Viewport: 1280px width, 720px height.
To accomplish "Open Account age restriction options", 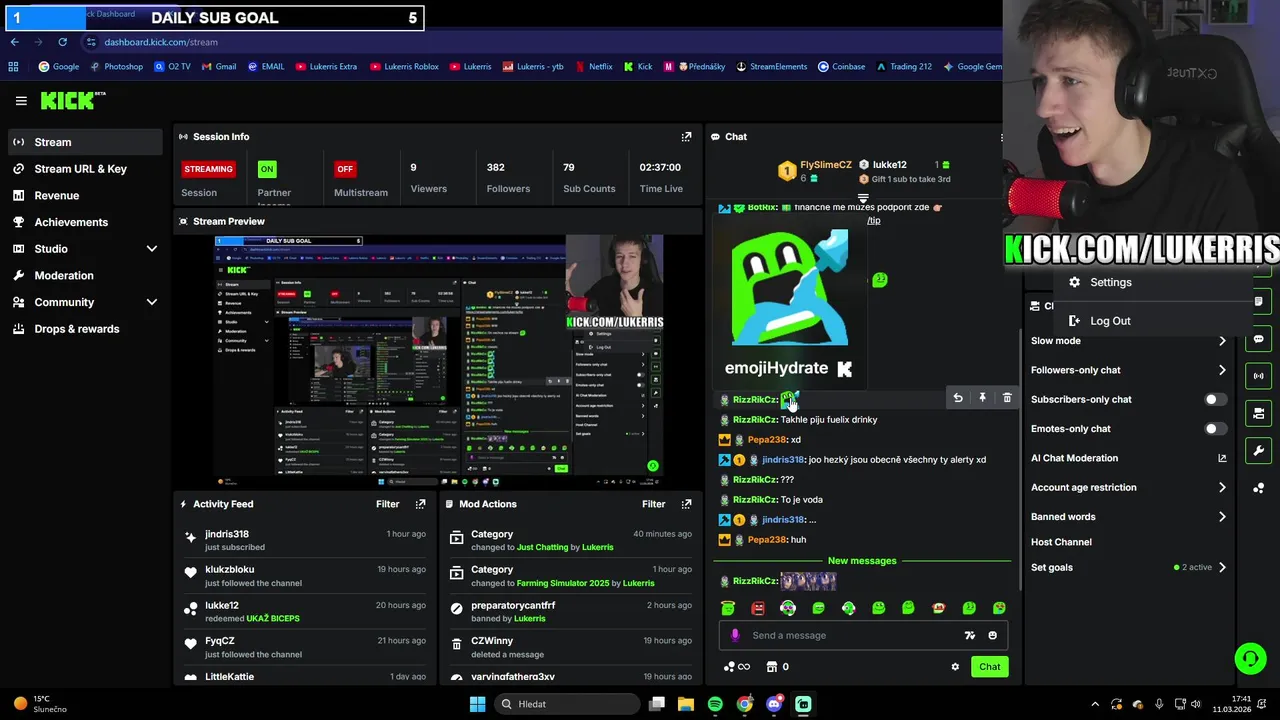I will coord(1129,487).
